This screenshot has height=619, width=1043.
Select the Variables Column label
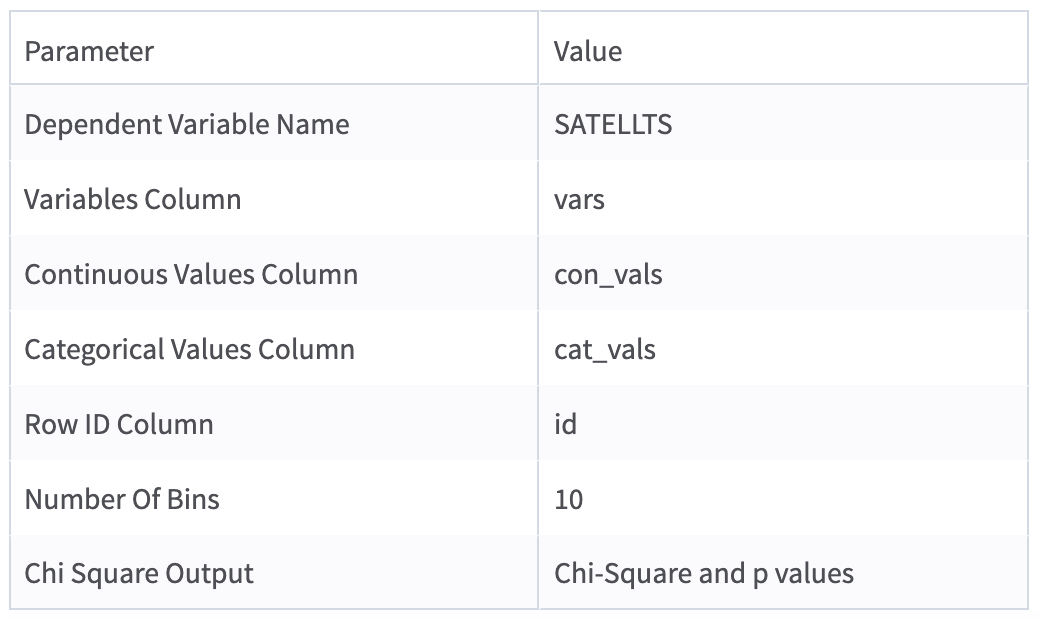(x=133, y=199)
